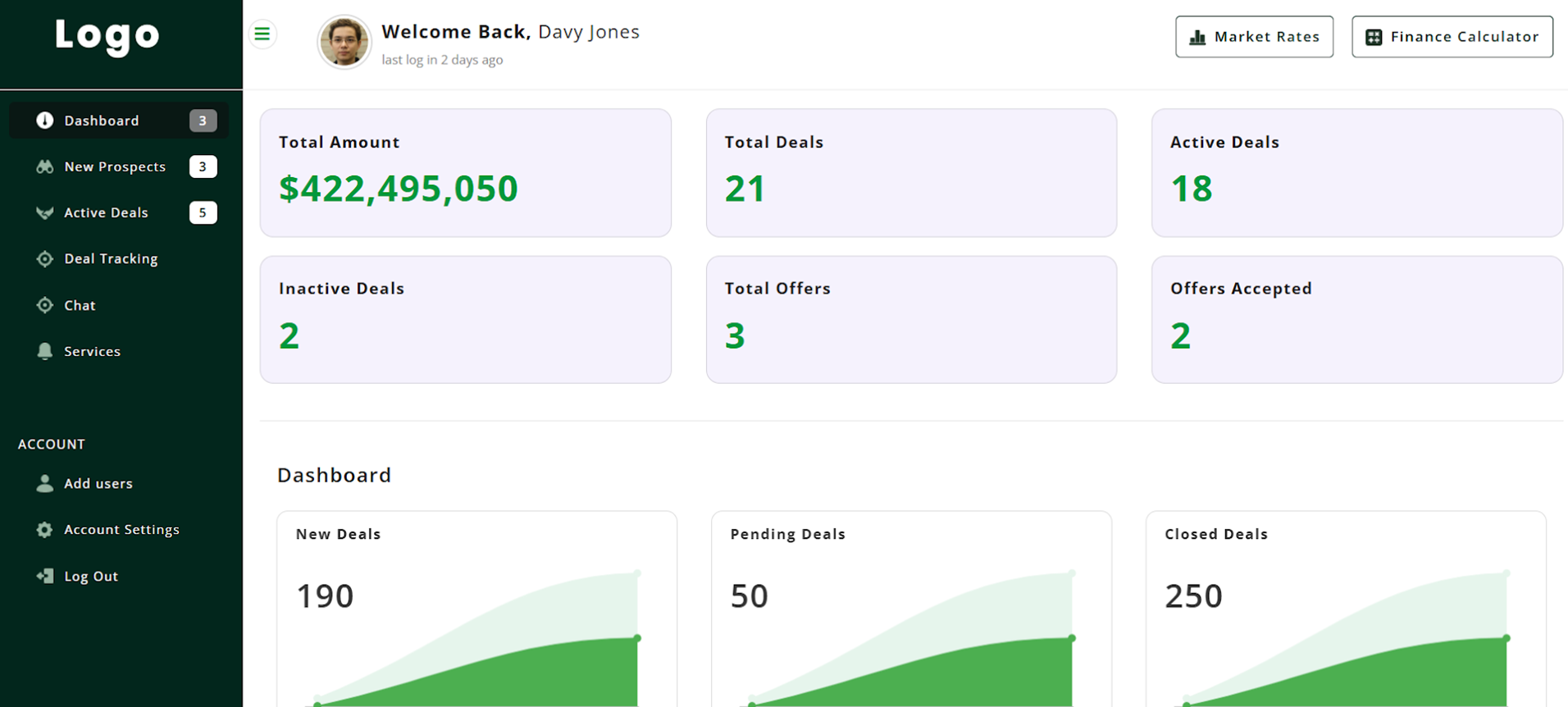Click the New Prospects count badge
1568x707 pixels.
click(203, 166)
